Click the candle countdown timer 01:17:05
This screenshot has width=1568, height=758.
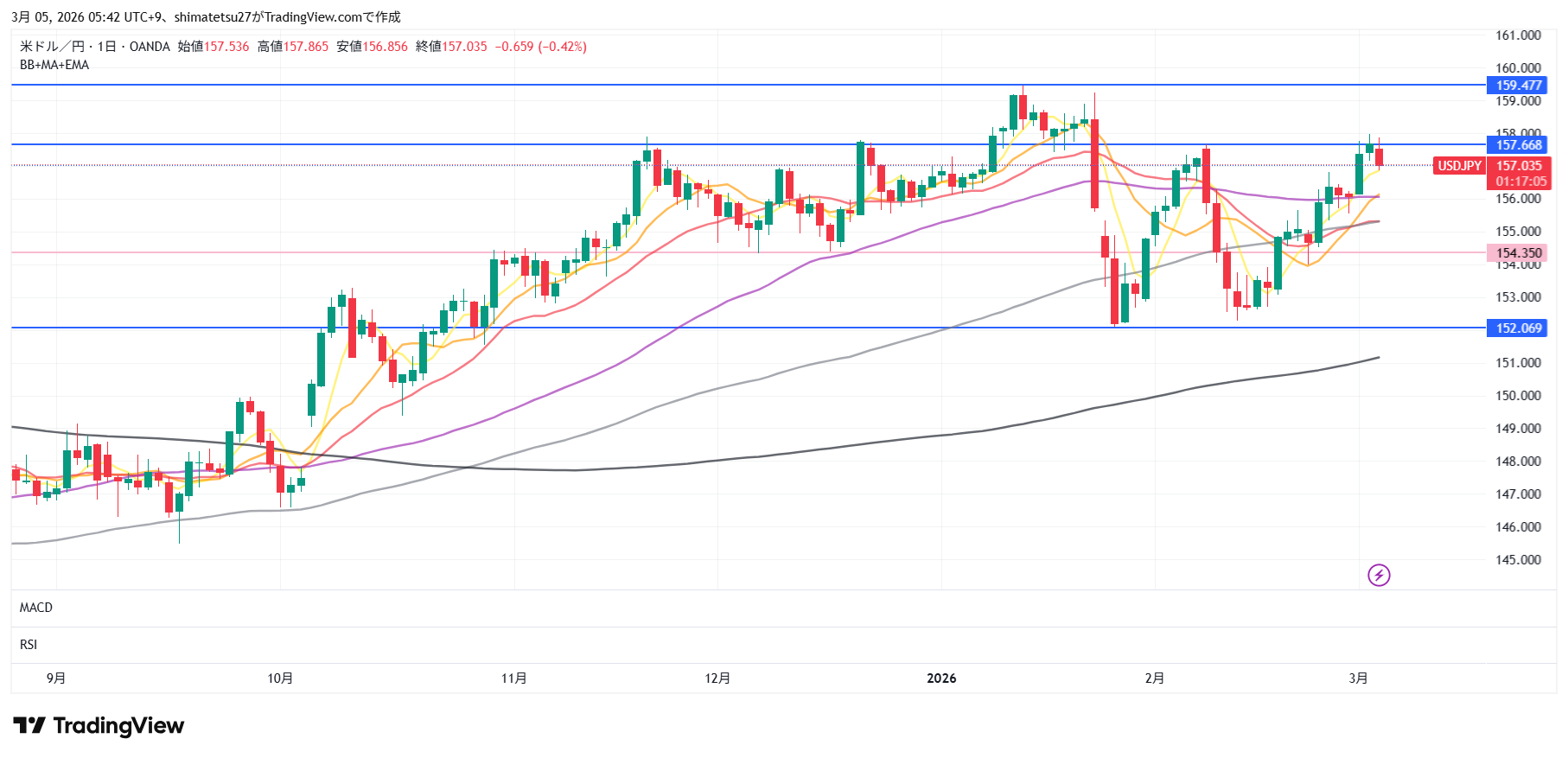pyautogui.click(x=1520, y=182)
